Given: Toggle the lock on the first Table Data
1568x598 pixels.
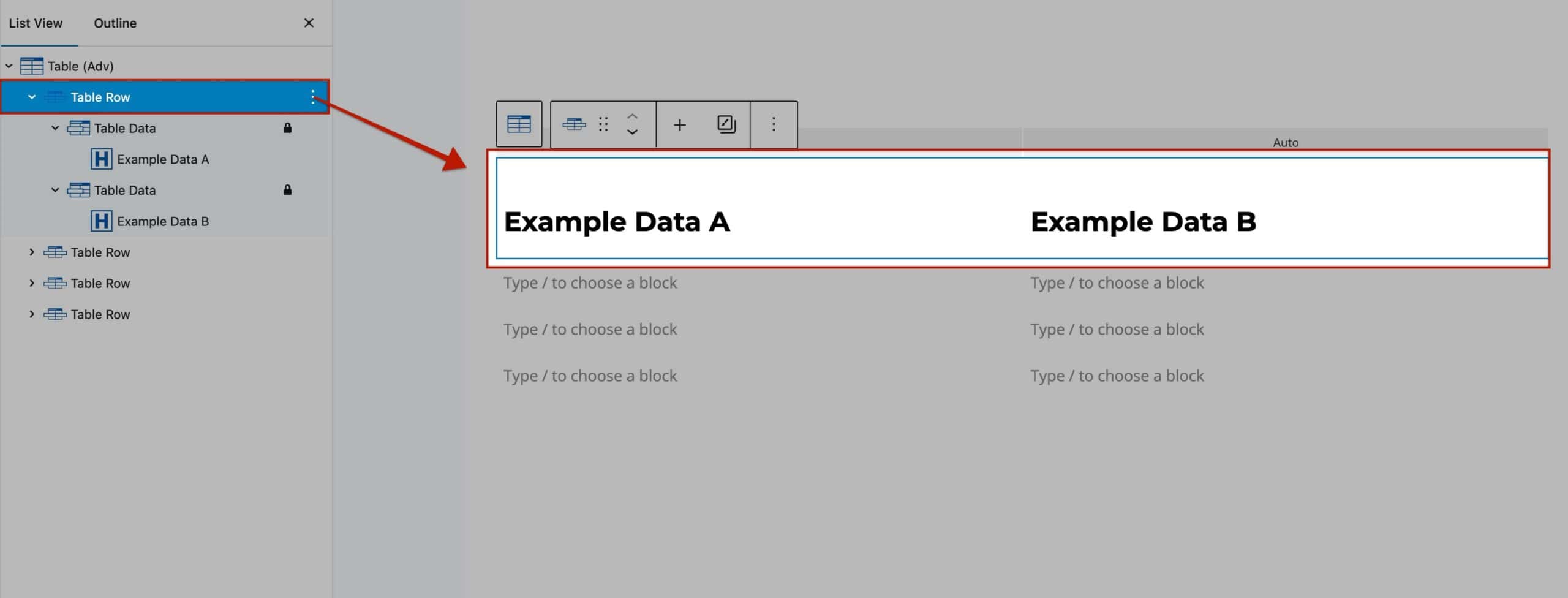Looking at the screenshot, I should (x=288, y=128).
